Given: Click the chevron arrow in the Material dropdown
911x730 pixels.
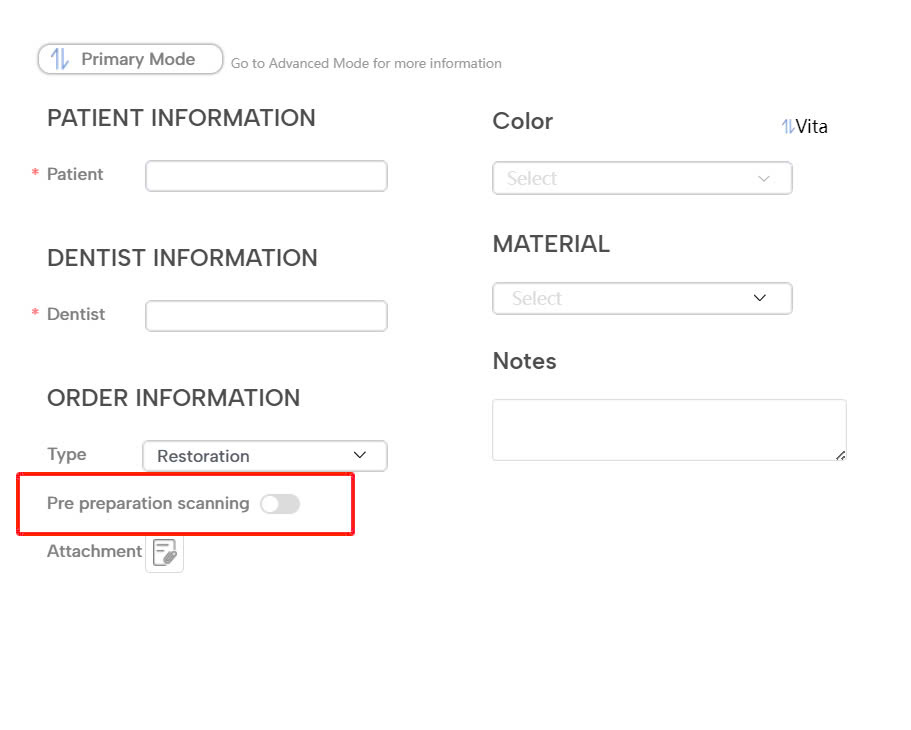Looking at the screenshot, I should pos(759,298).
